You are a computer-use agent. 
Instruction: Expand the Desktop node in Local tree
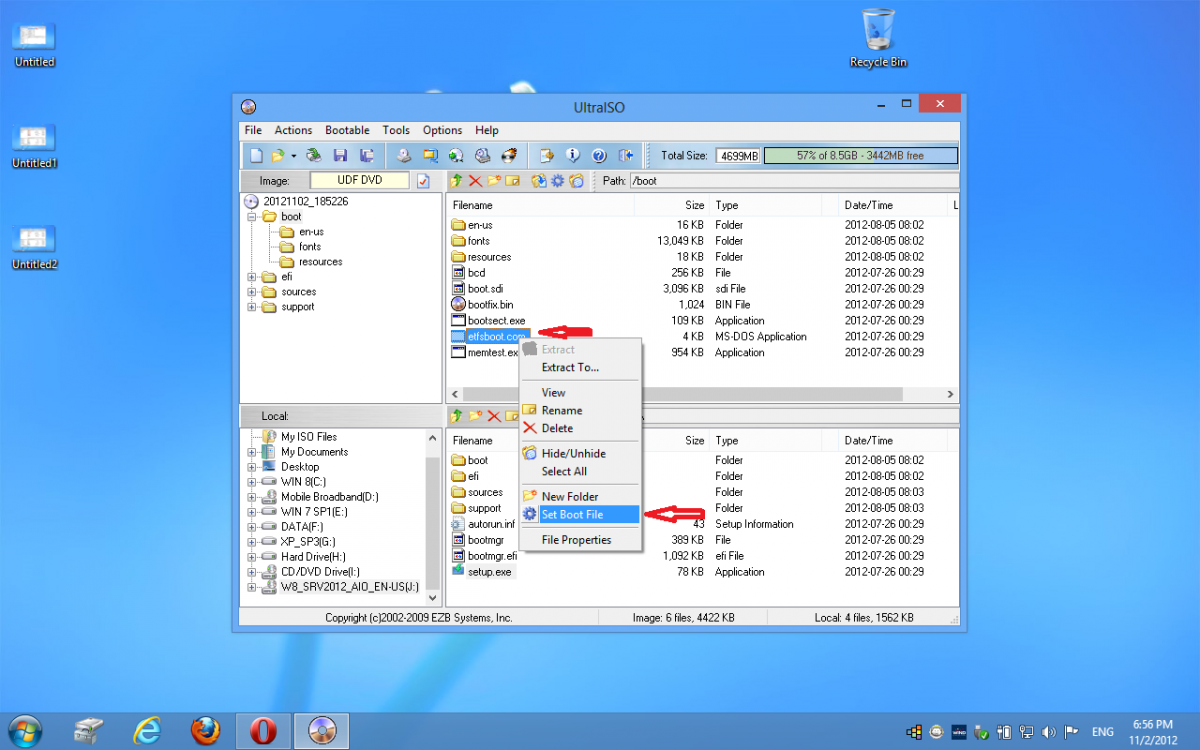pos(251,467)
